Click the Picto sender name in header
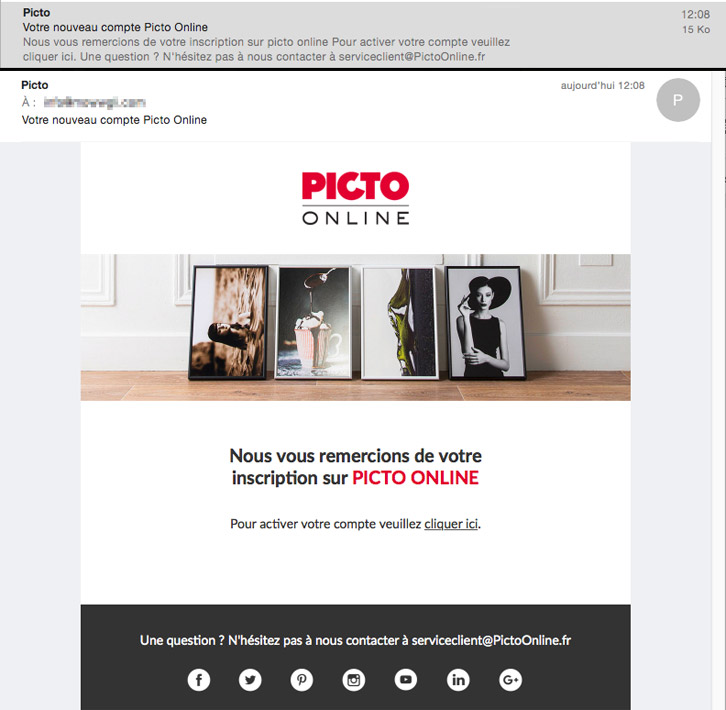Viewport: 726px width, 710px height. click(35, 85)
